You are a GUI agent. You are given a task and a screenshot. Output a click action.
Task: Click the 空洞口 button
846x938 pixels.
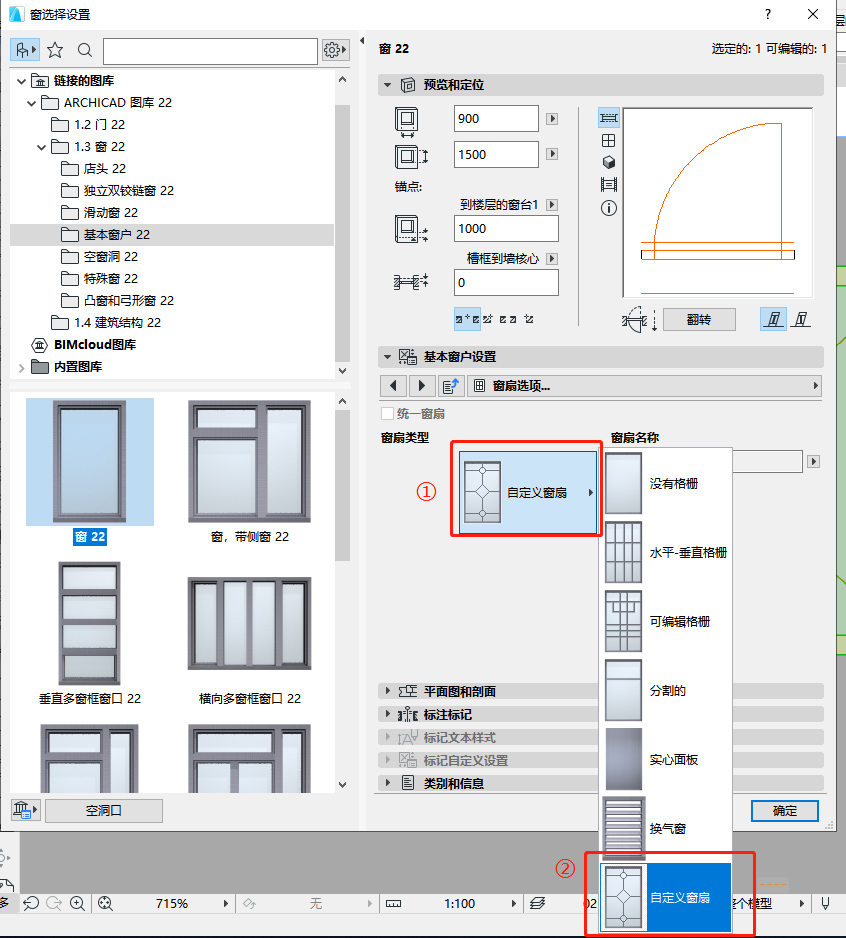[103, 811]
